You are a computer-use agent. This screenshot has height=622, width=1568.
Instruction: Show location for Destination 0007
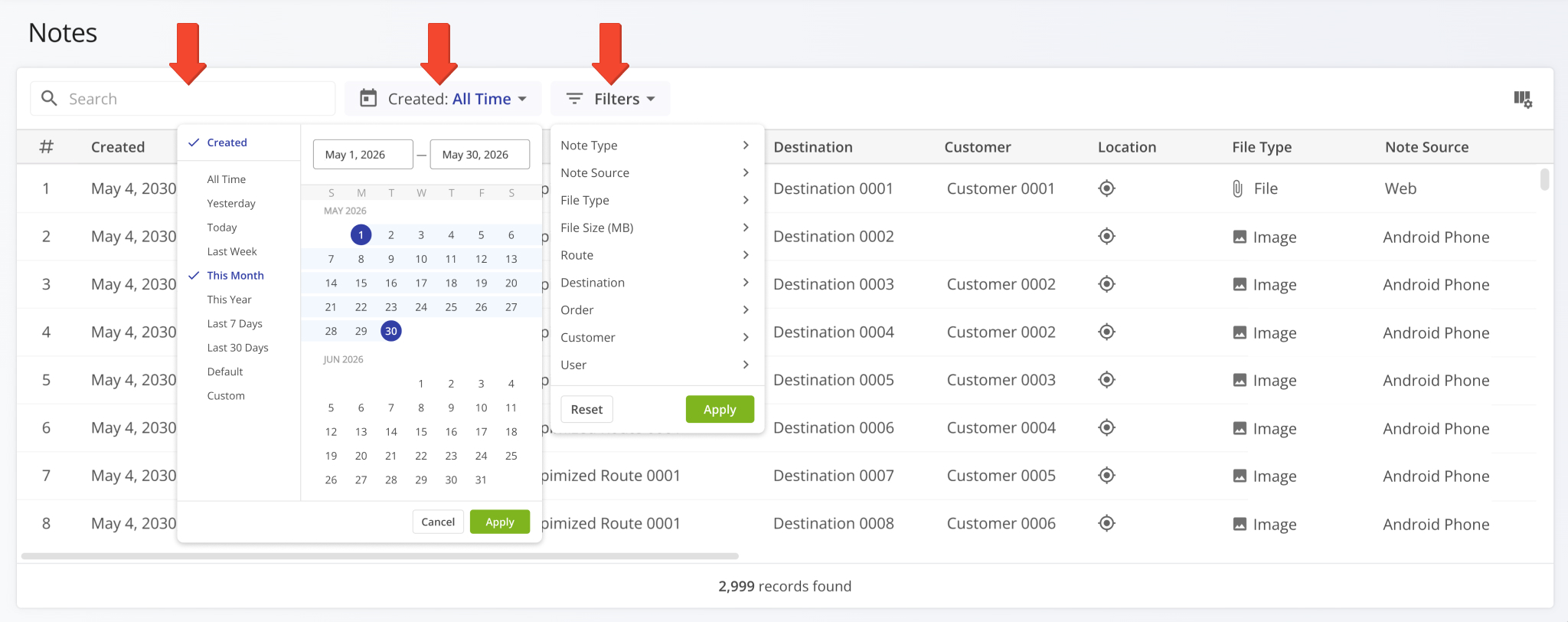(x=1106, y=475)
